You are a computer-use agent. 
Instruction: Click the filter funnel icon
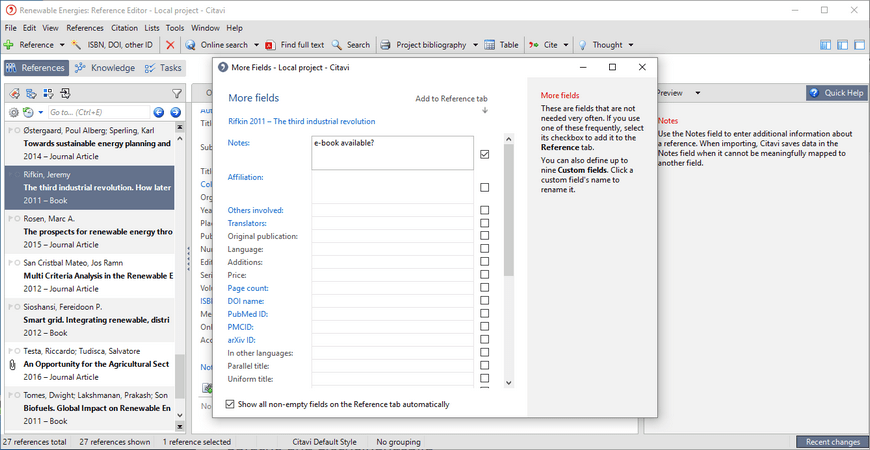176,93
